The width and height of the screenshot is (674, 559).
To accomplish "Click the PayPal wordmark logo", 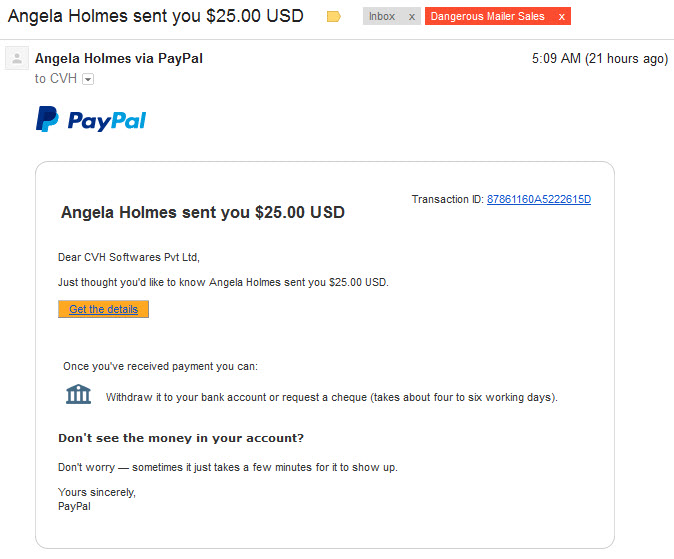I will pos(107,121).
